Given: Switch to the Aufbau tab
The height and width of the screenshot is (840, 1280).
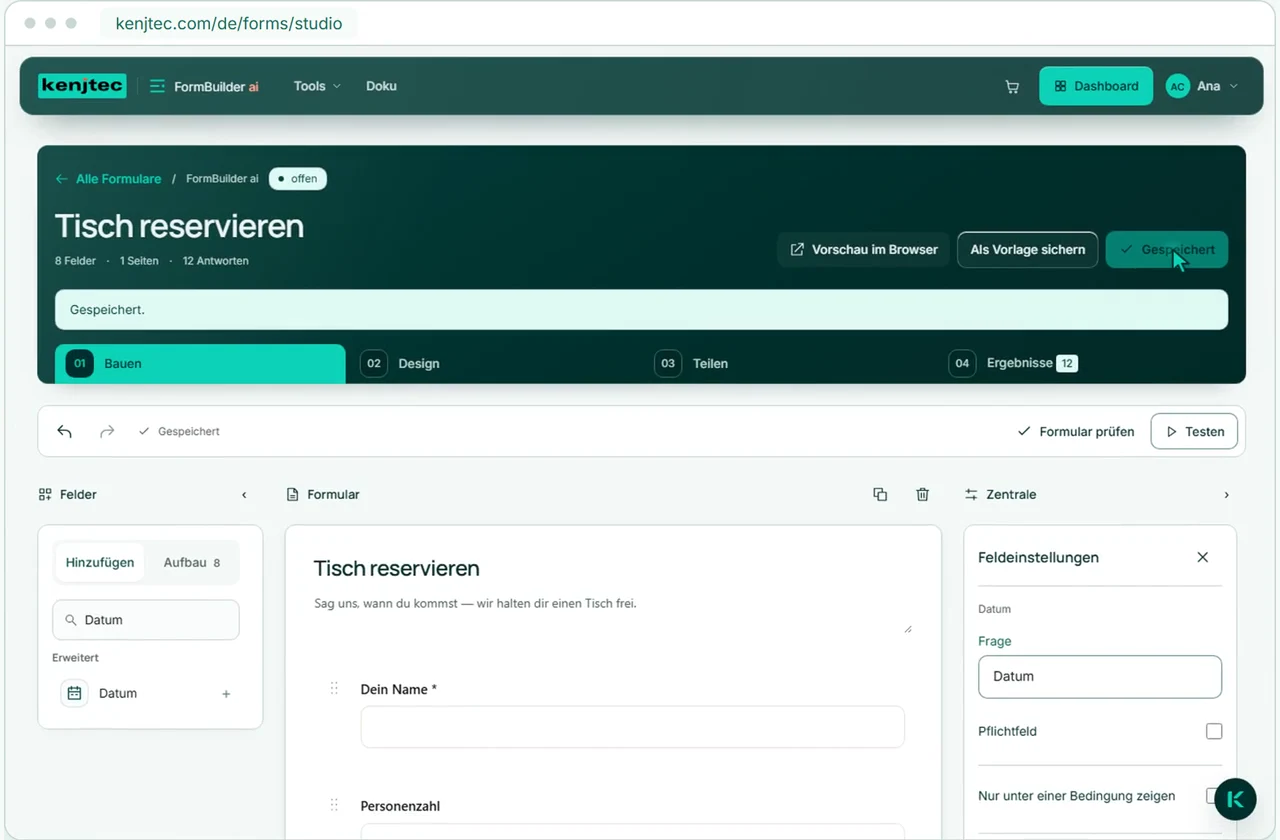Looking at the screenshot, I should 191,563.
